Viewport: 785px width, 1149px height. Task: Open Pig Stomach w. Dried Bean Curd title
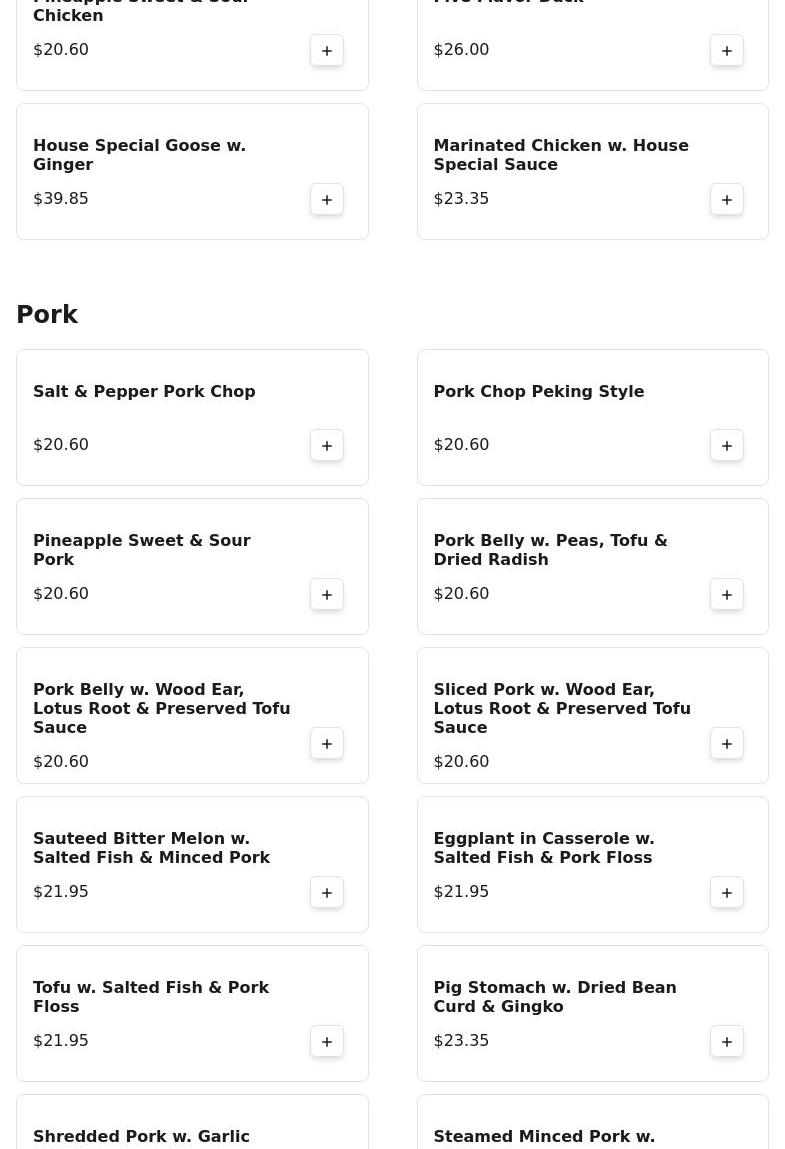coord(554,997)
